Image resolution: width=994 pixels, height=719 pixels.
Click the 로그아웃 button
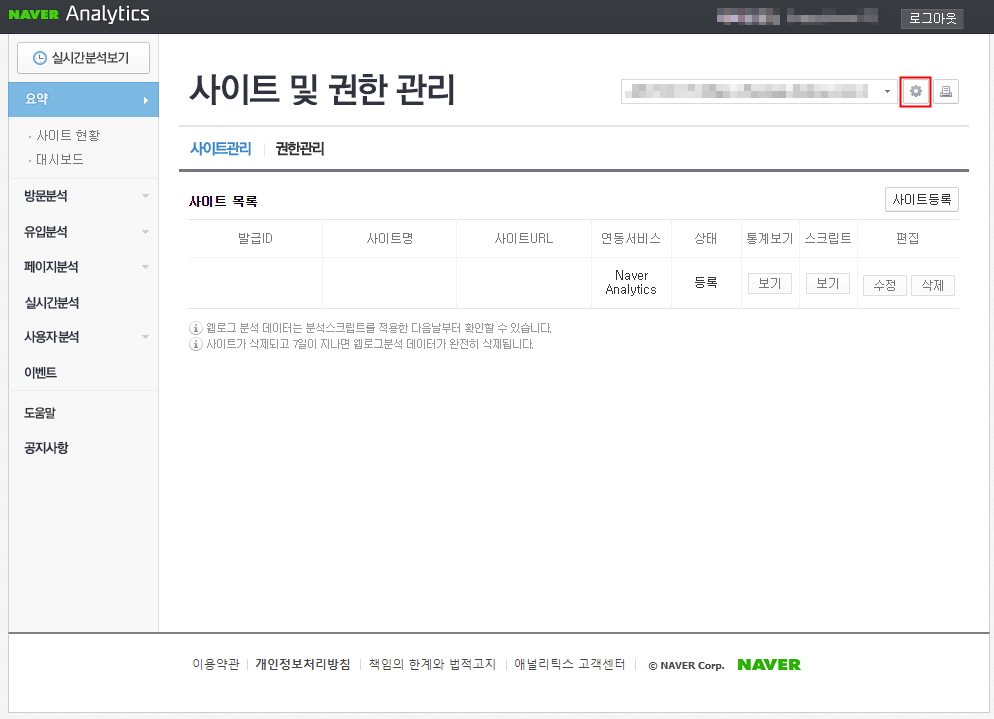(931, 18)
